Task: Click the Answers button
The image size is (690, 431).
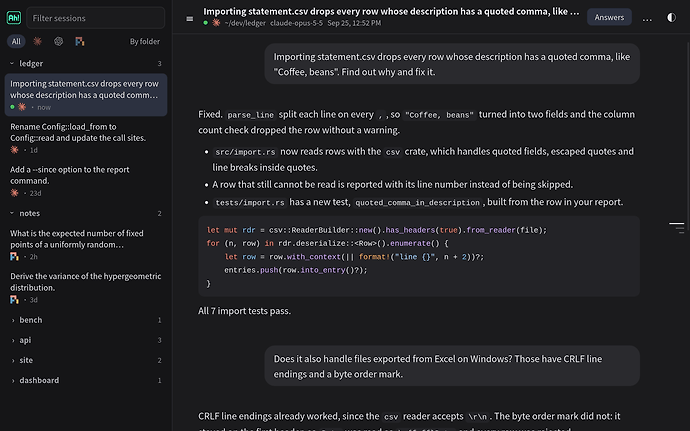Action: pyautogui.click(x=609, y=17)
